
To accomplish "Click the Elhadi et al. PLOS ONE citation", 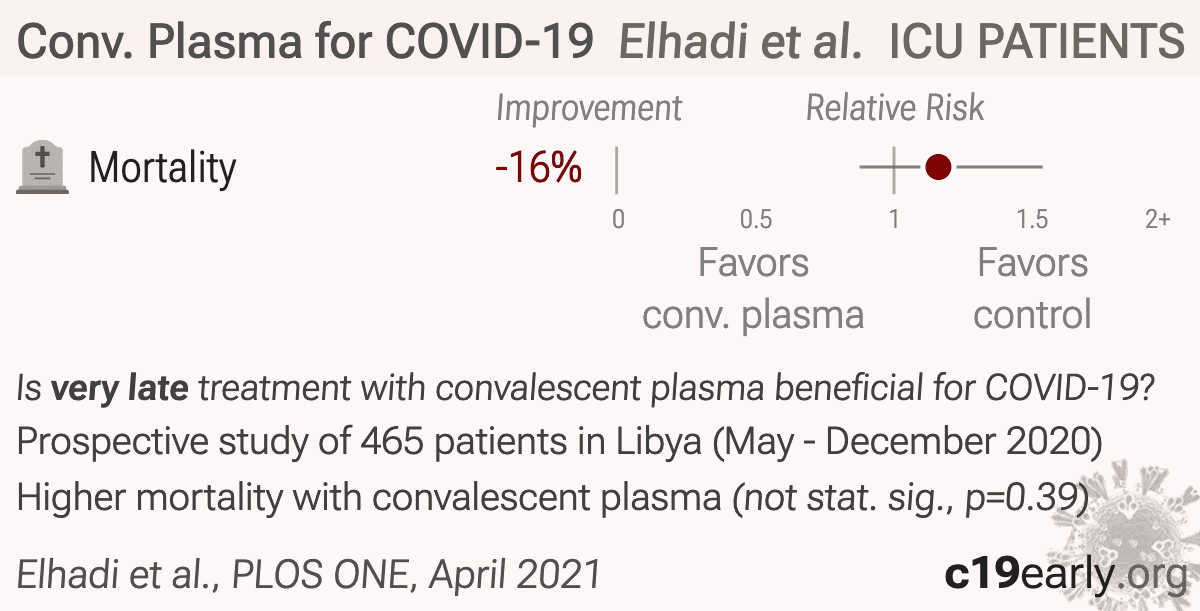I will click(x=309, y=575).
